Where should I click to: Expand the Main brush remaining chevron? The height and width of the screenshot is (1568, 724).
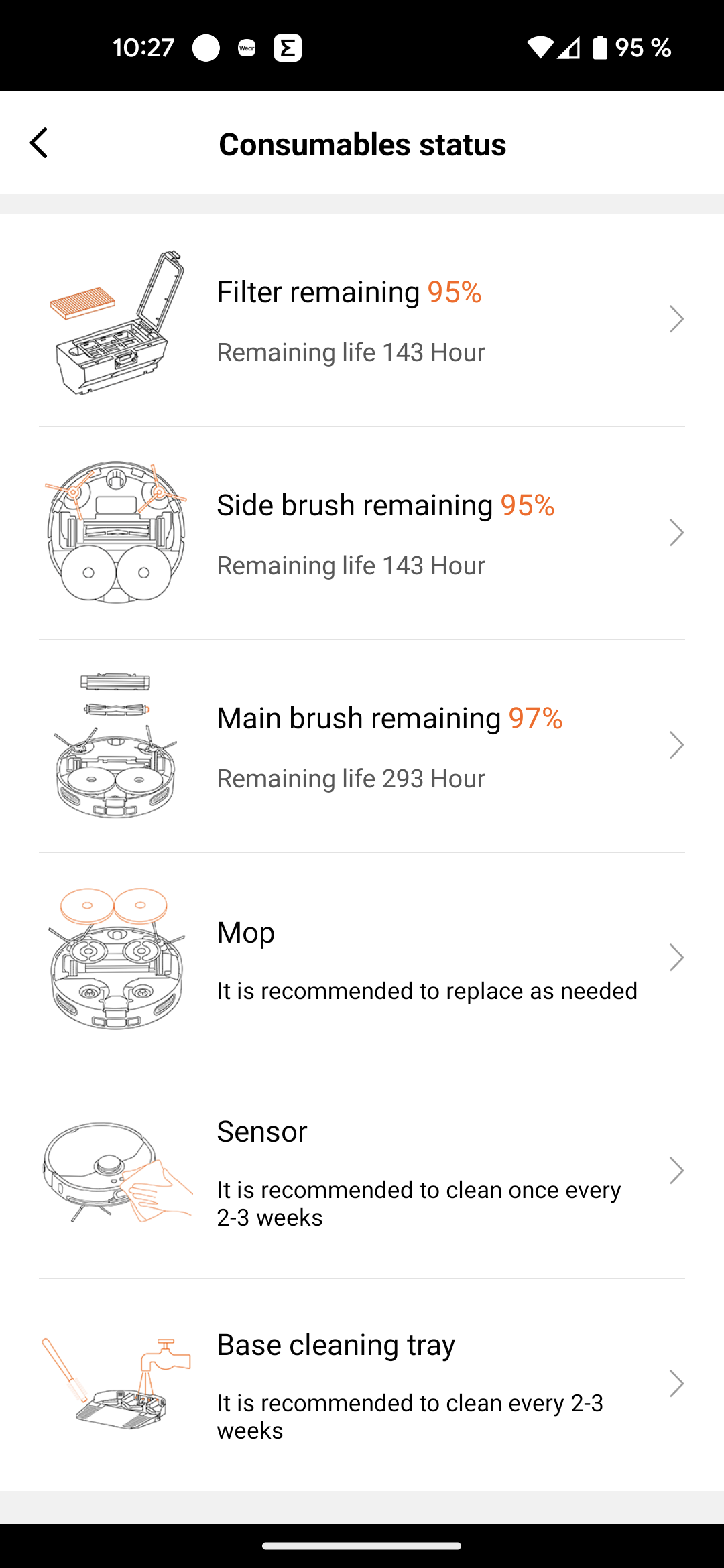coord(676,745)
